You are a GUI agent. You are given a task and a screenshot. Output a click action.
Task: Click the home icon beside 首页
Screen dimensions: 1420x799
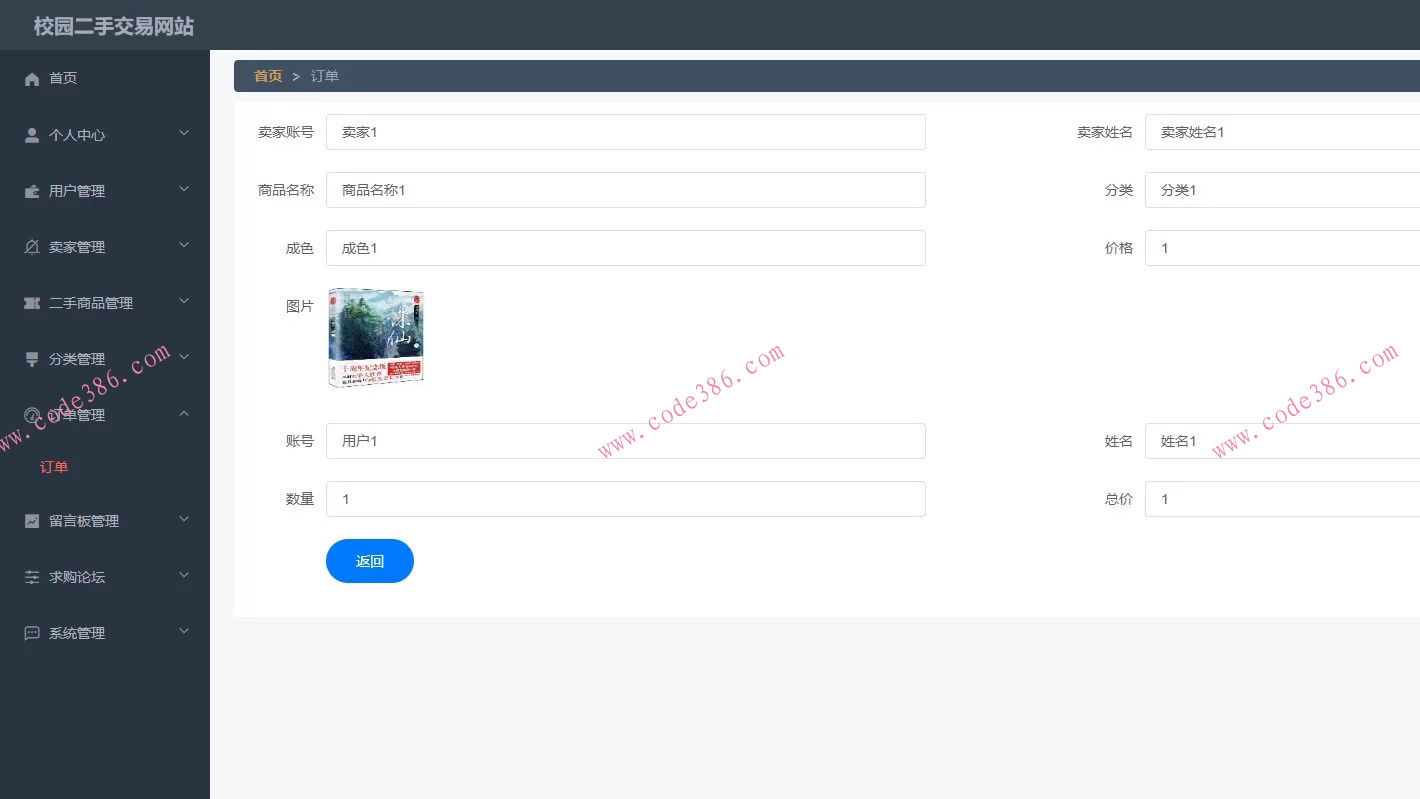31,78
